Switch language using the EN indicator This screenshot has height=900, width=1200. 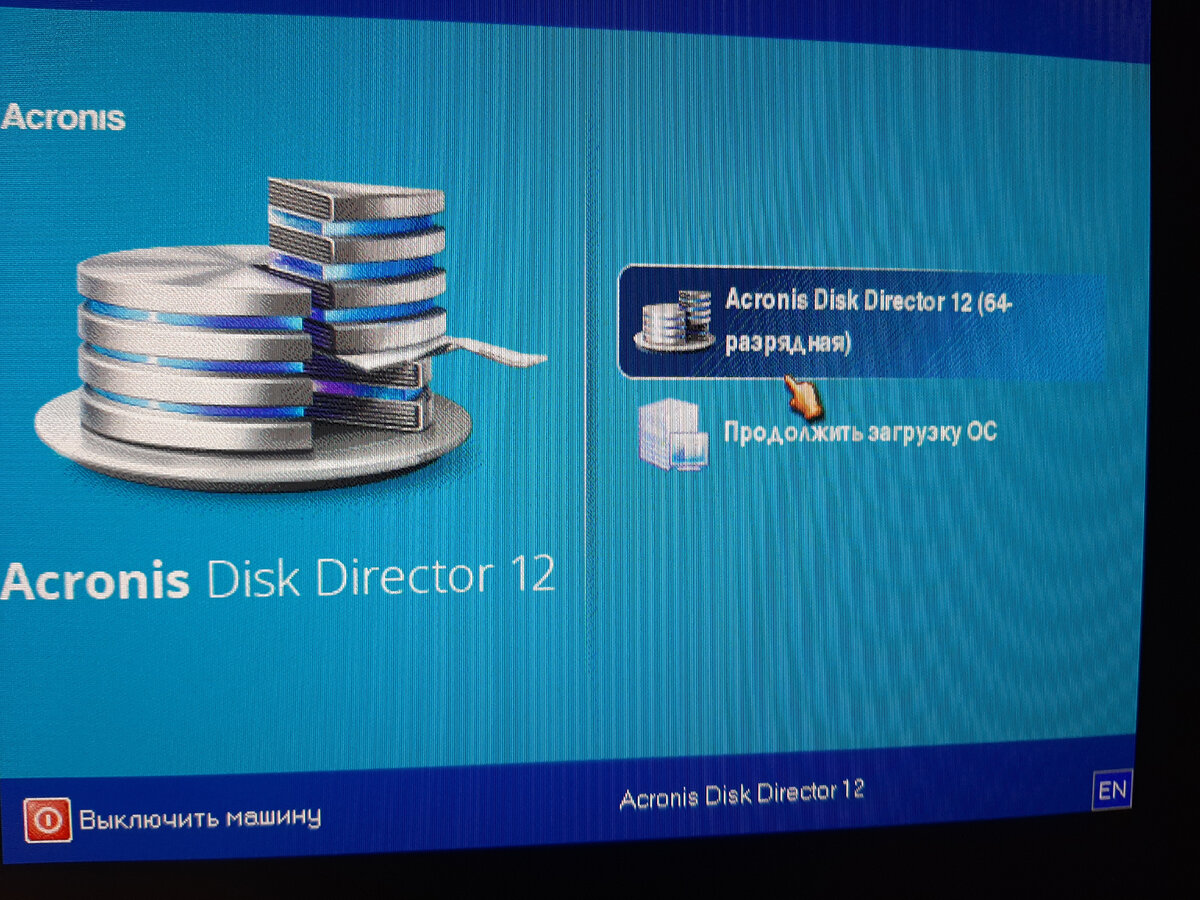1112,791
